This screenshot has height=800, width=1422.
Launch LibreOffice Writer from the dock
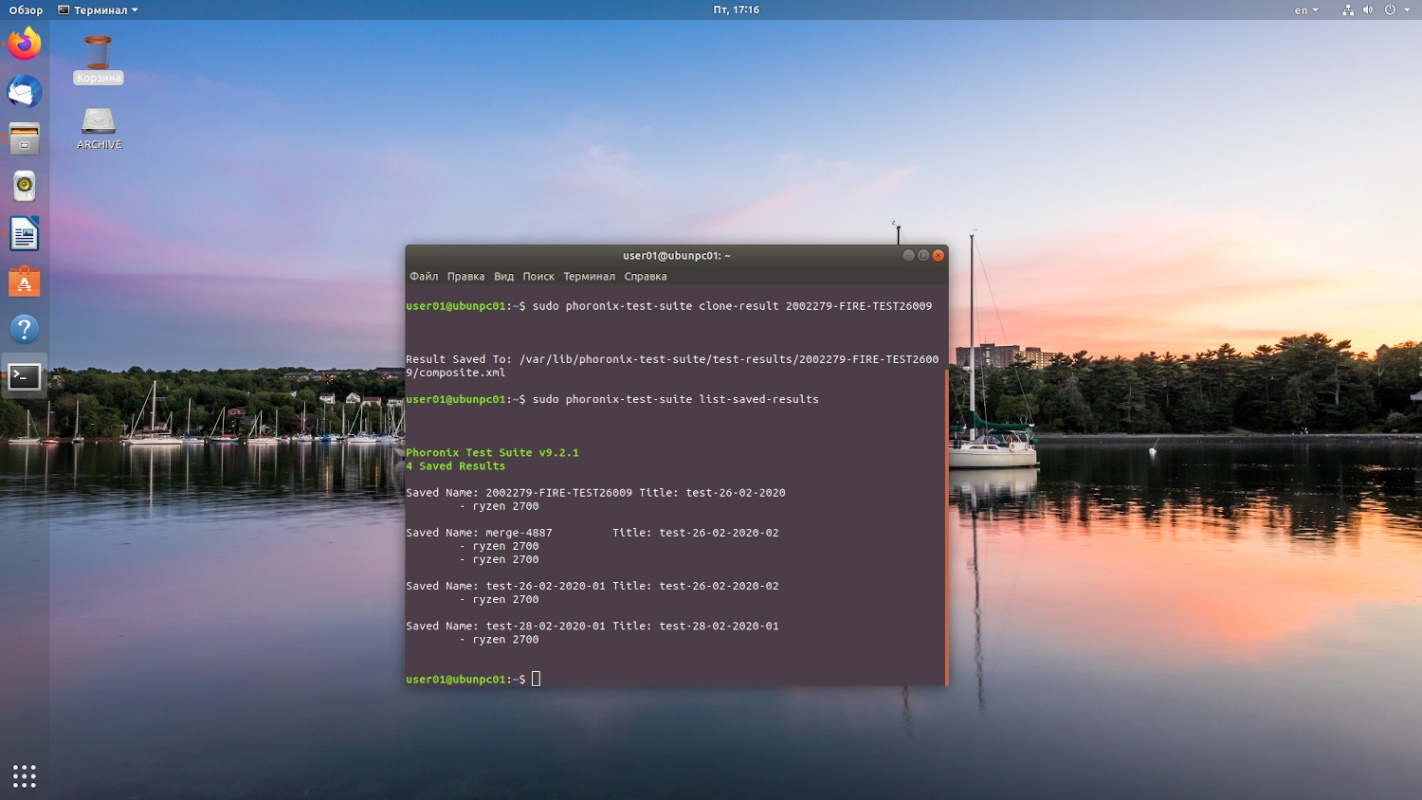pos(24,235)
